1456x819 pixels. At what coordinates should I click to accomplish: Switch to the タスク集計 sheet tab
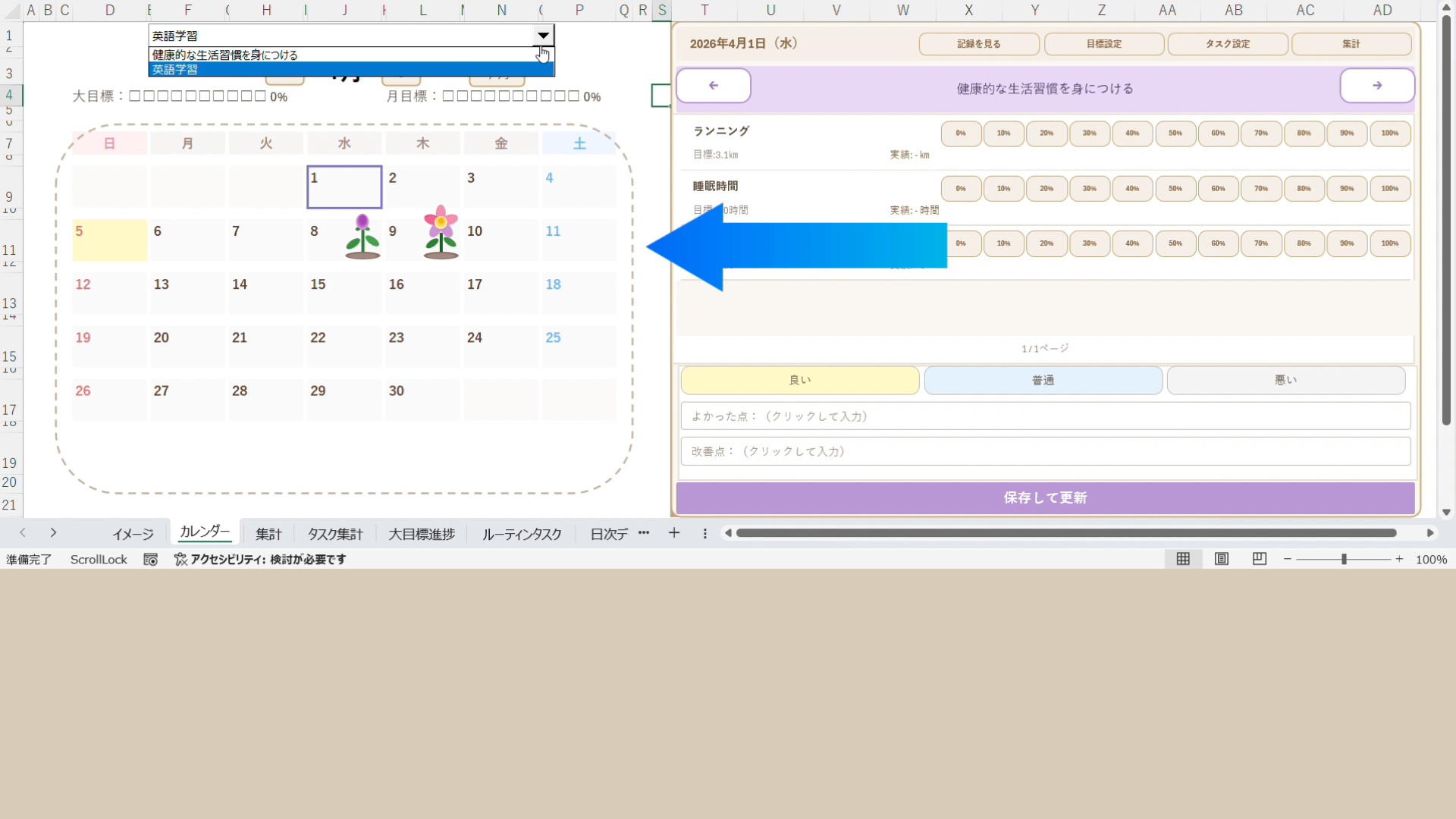click(x=335, y=534)
